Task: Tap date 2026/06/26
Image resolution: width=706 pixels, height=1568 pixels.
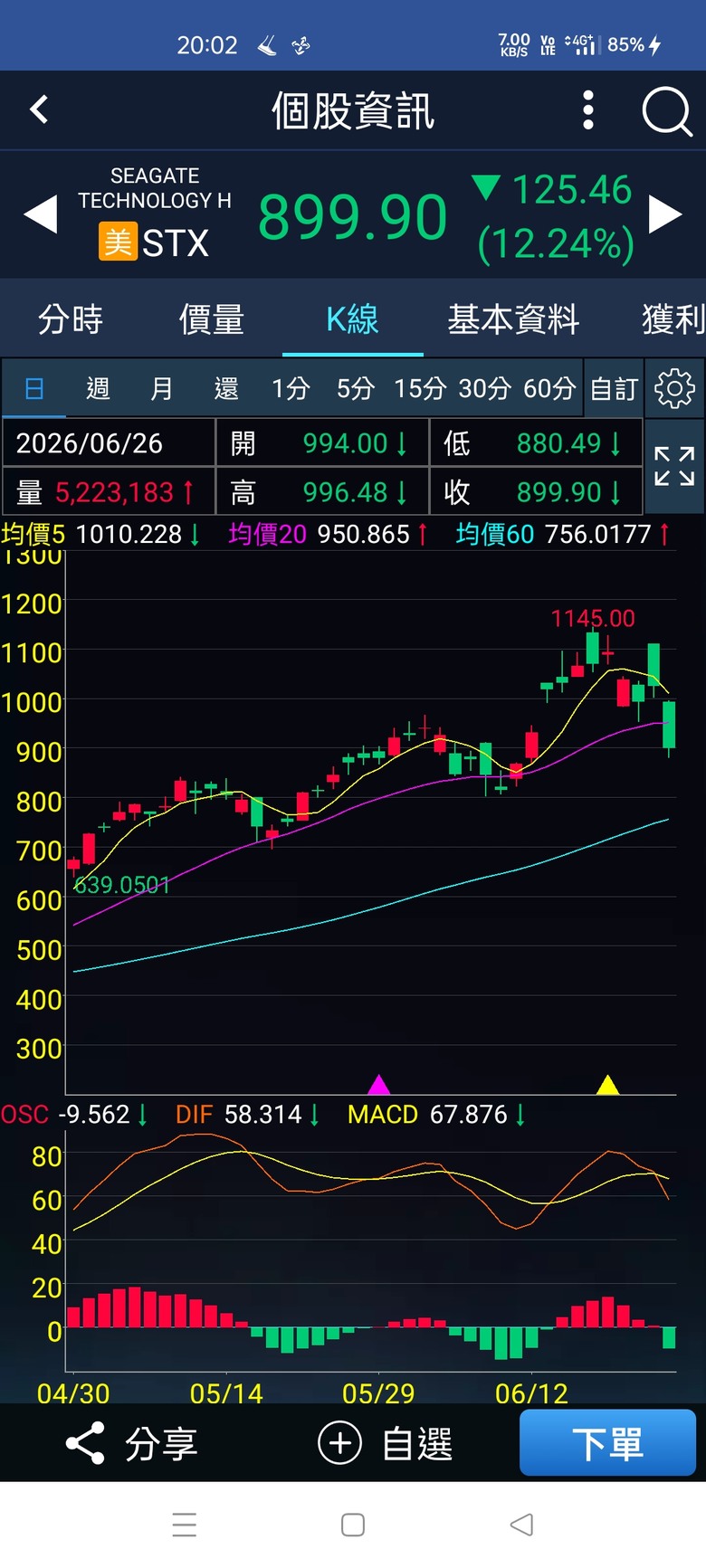Action: click(89, 443)
